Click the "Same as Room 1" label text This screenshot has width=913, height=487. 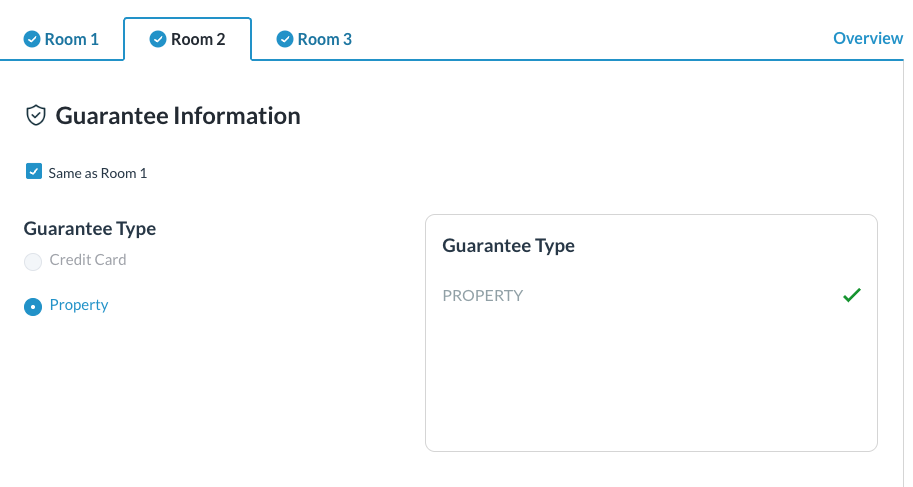point(98,173)
